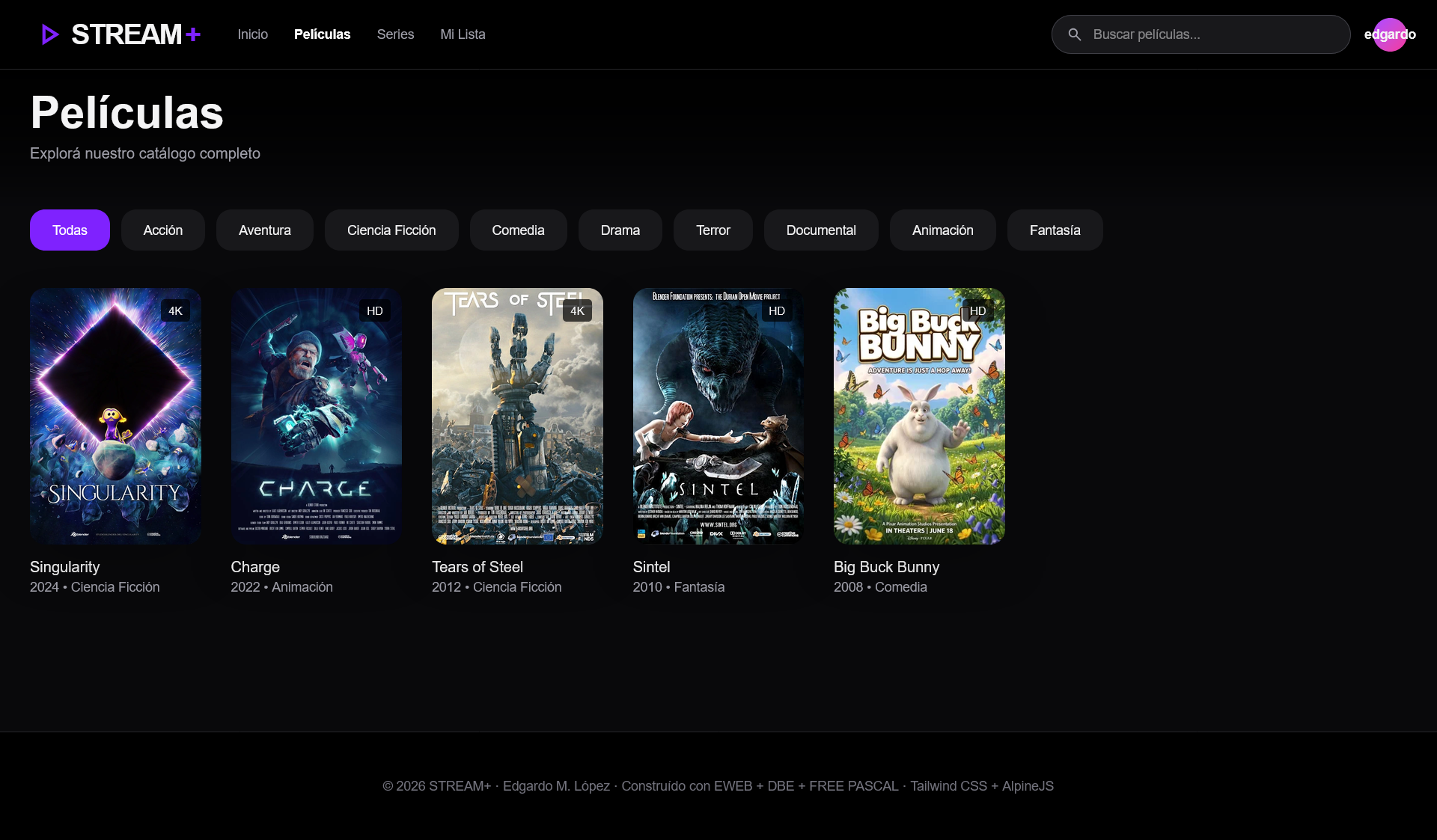
Task: Open the Series navigation item
Action: coord(395,34)
